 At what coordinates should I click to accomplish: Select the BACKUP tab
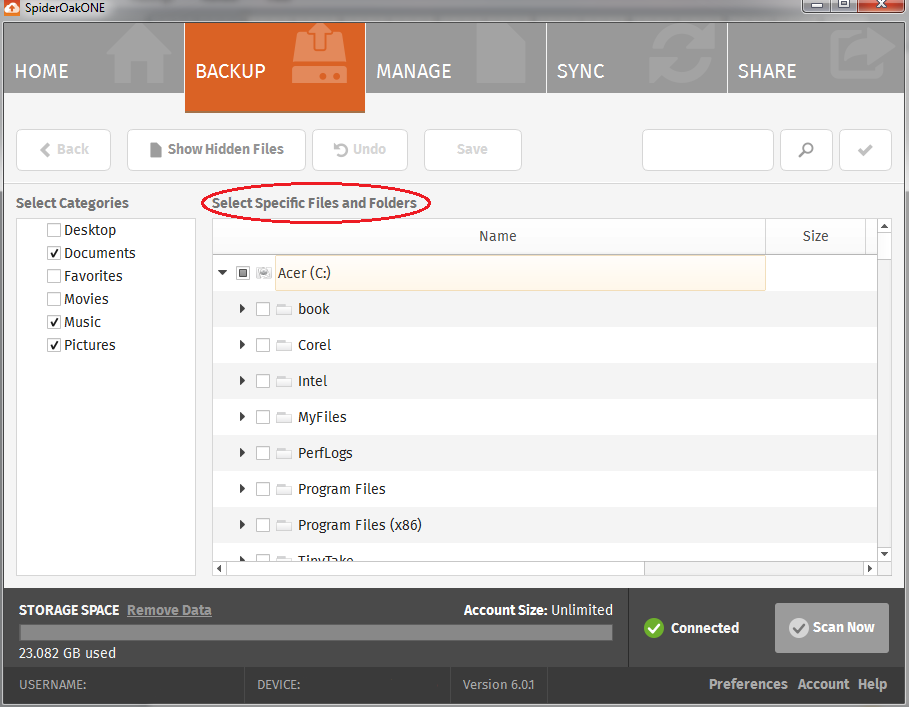pyautogui.click(x=275, y=67)
